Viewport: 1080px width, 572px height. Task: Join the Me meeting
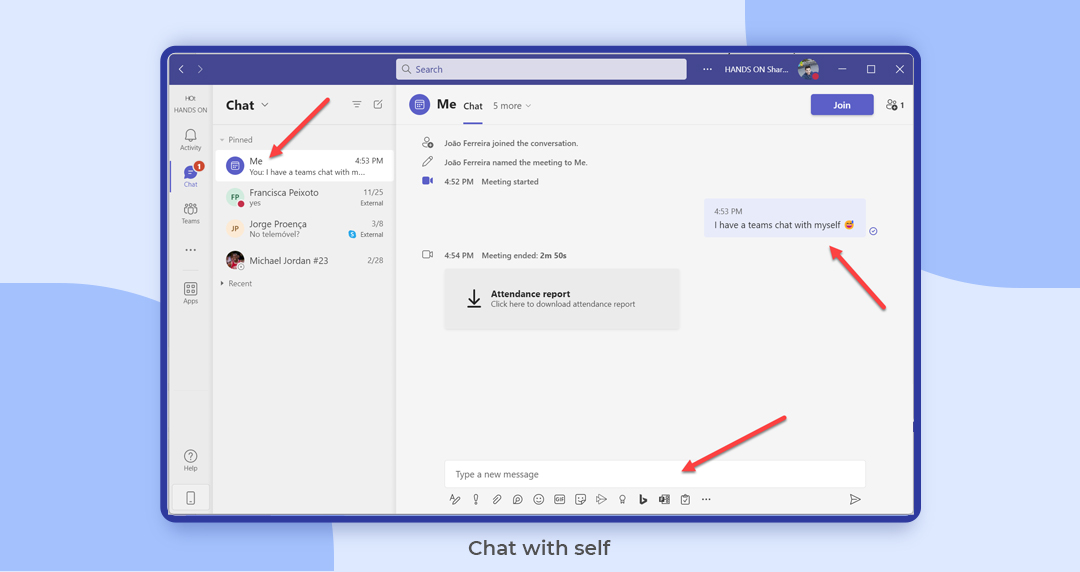[842, 105]
